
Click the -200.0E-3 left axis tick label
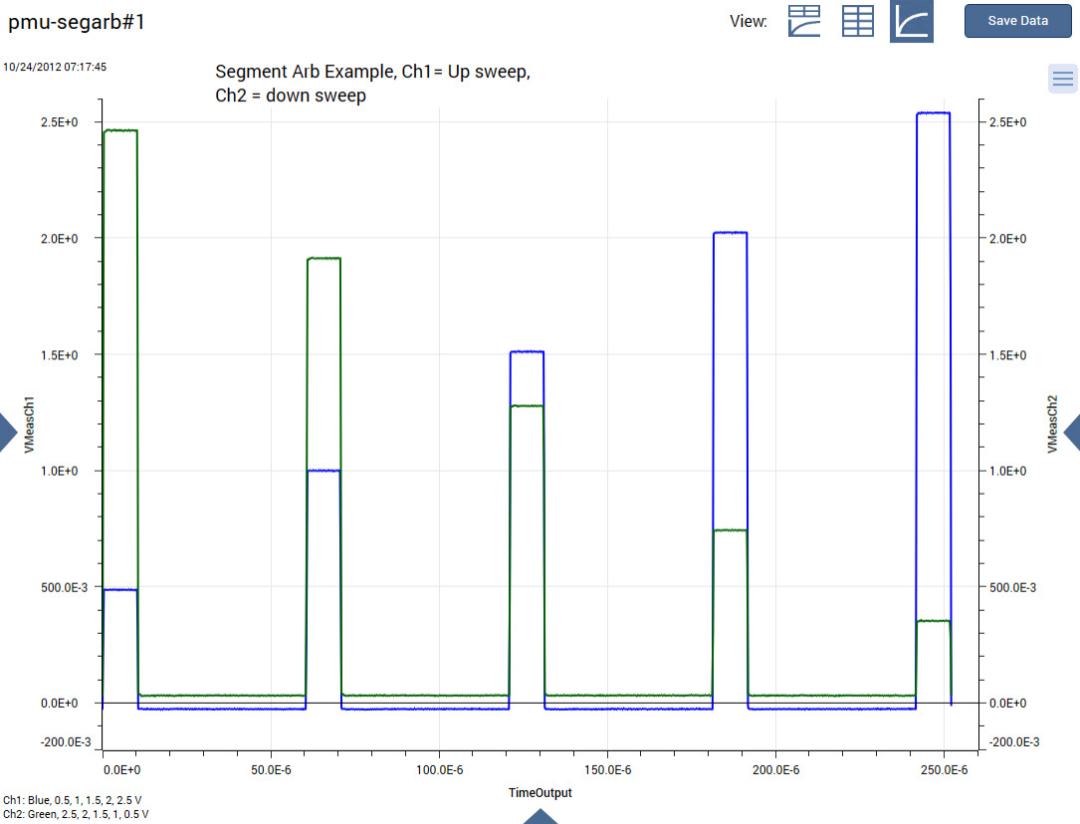[65, 741]
